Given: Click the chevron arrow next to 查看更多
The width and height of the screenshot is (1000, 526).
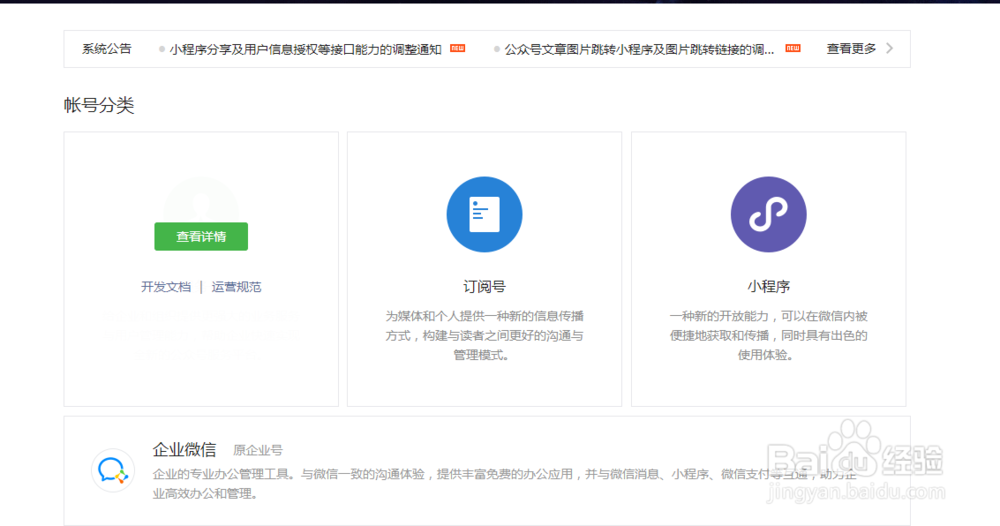Looking at the screenshot, I should 890,48.
